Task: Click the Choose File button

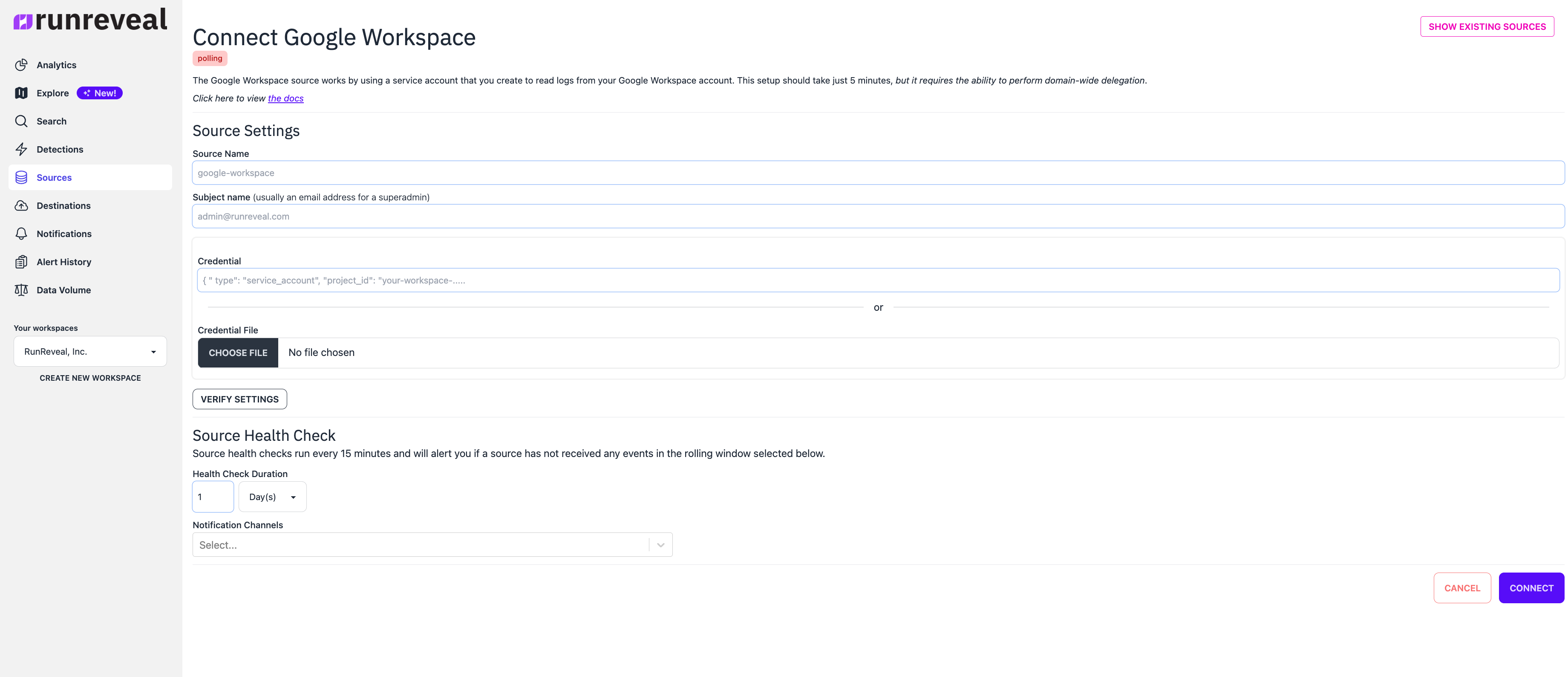Action: coord(238,353)
